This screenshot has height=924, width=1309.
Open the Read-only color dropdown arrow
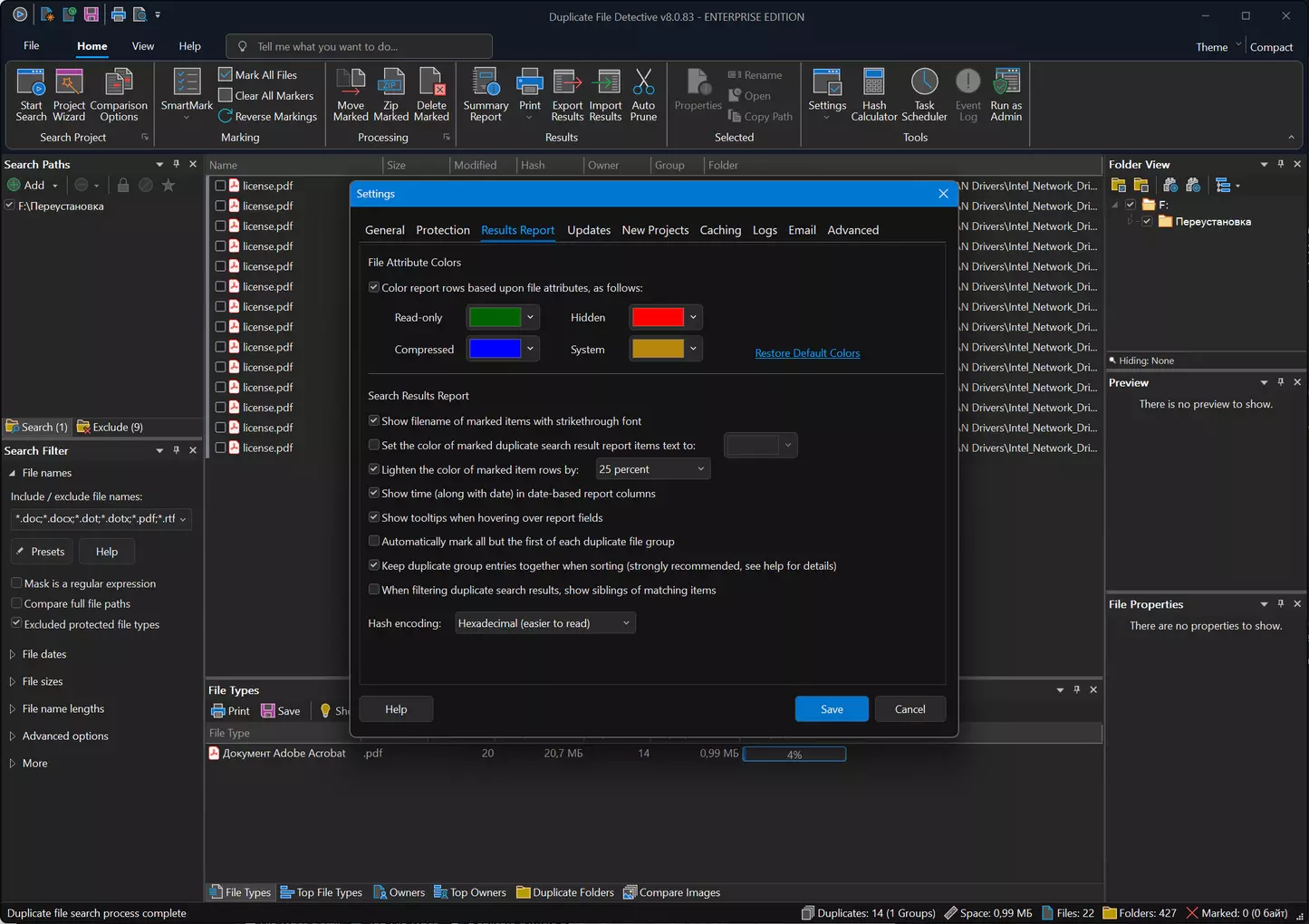coord(530,317)
